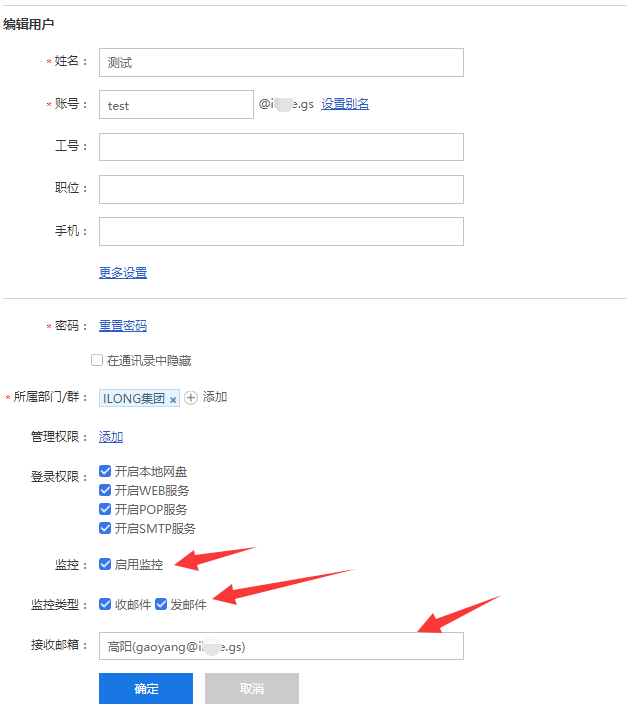Remove the ILONG集团 department tag
630x715 pixels.
173,399
